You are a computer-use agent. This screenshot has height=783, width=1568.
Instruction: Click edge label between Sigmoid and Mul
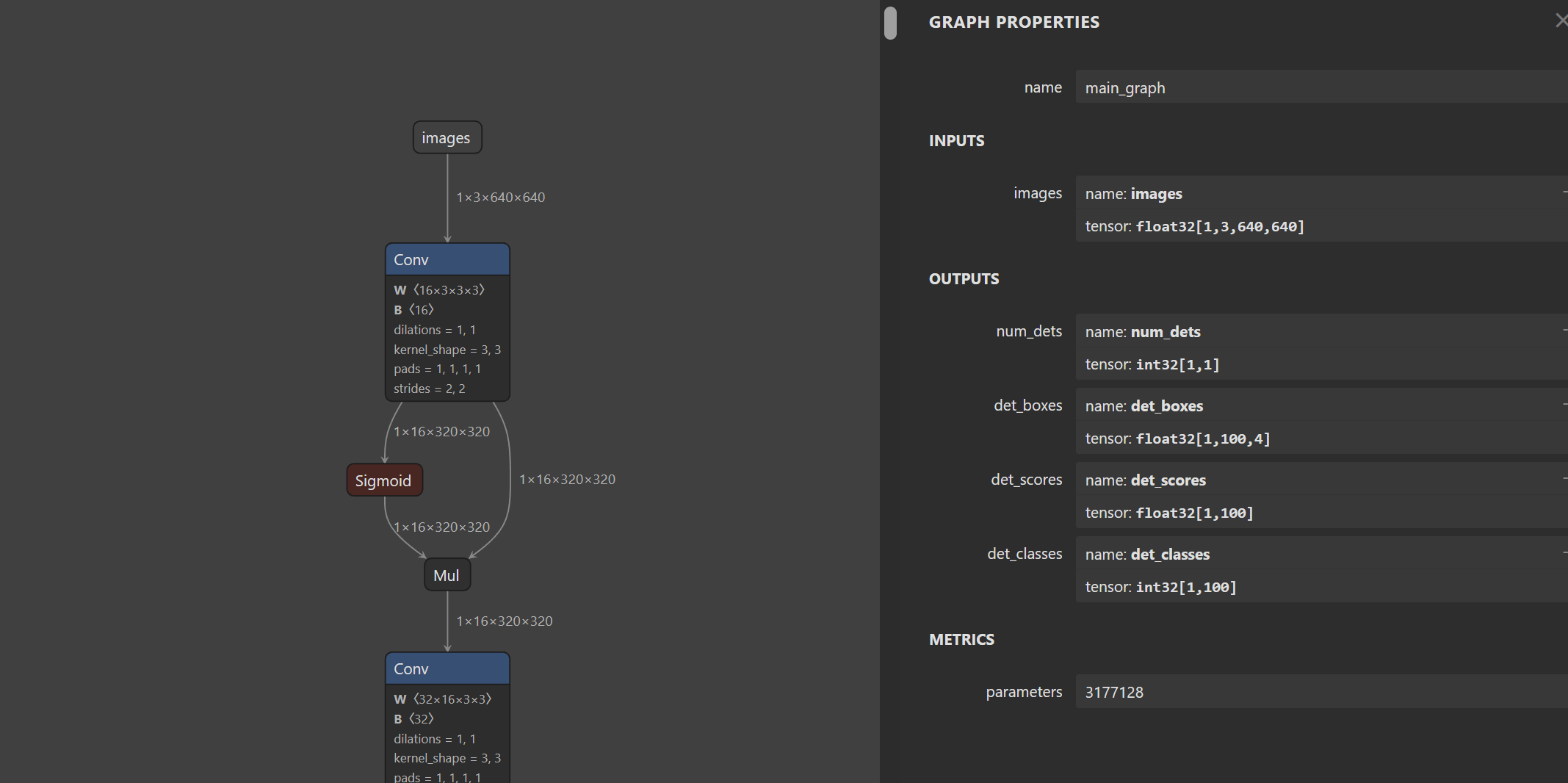[441, 527]
